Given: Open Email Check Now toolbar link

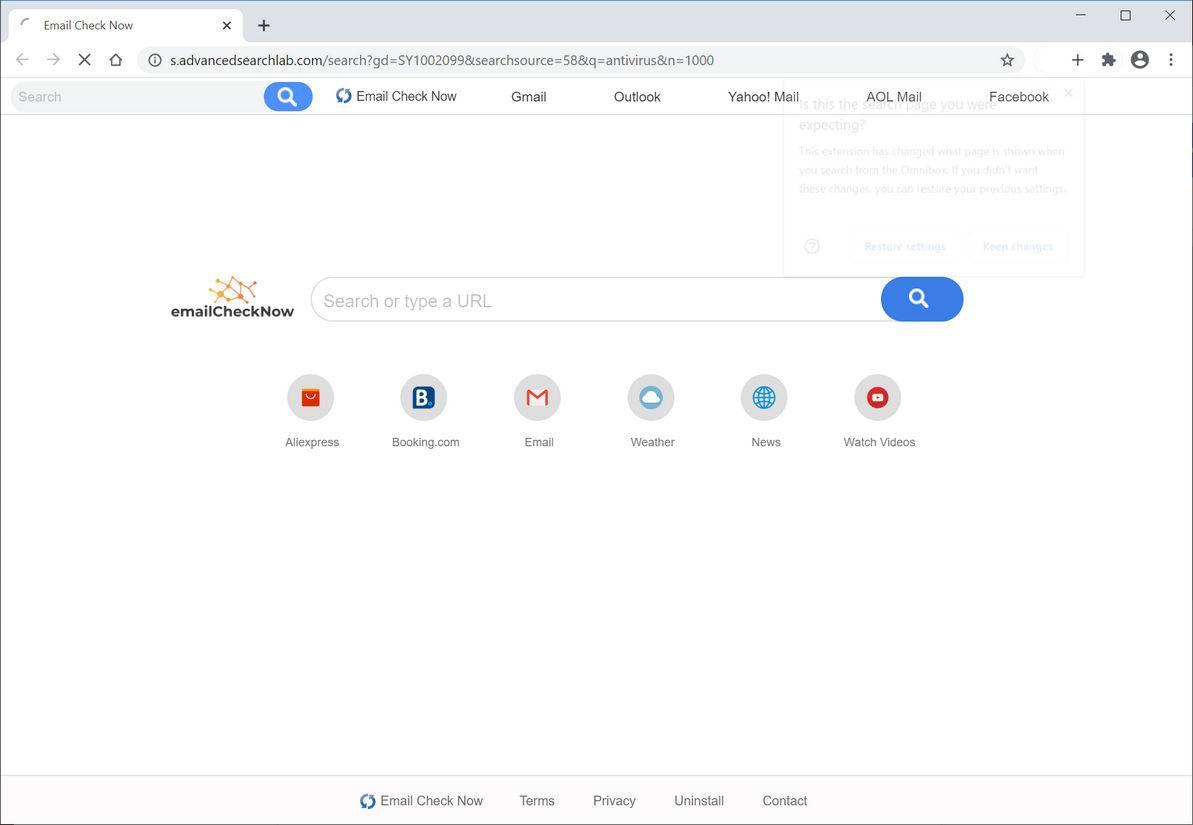Looking at the screenshot, I should click(396, 97).
